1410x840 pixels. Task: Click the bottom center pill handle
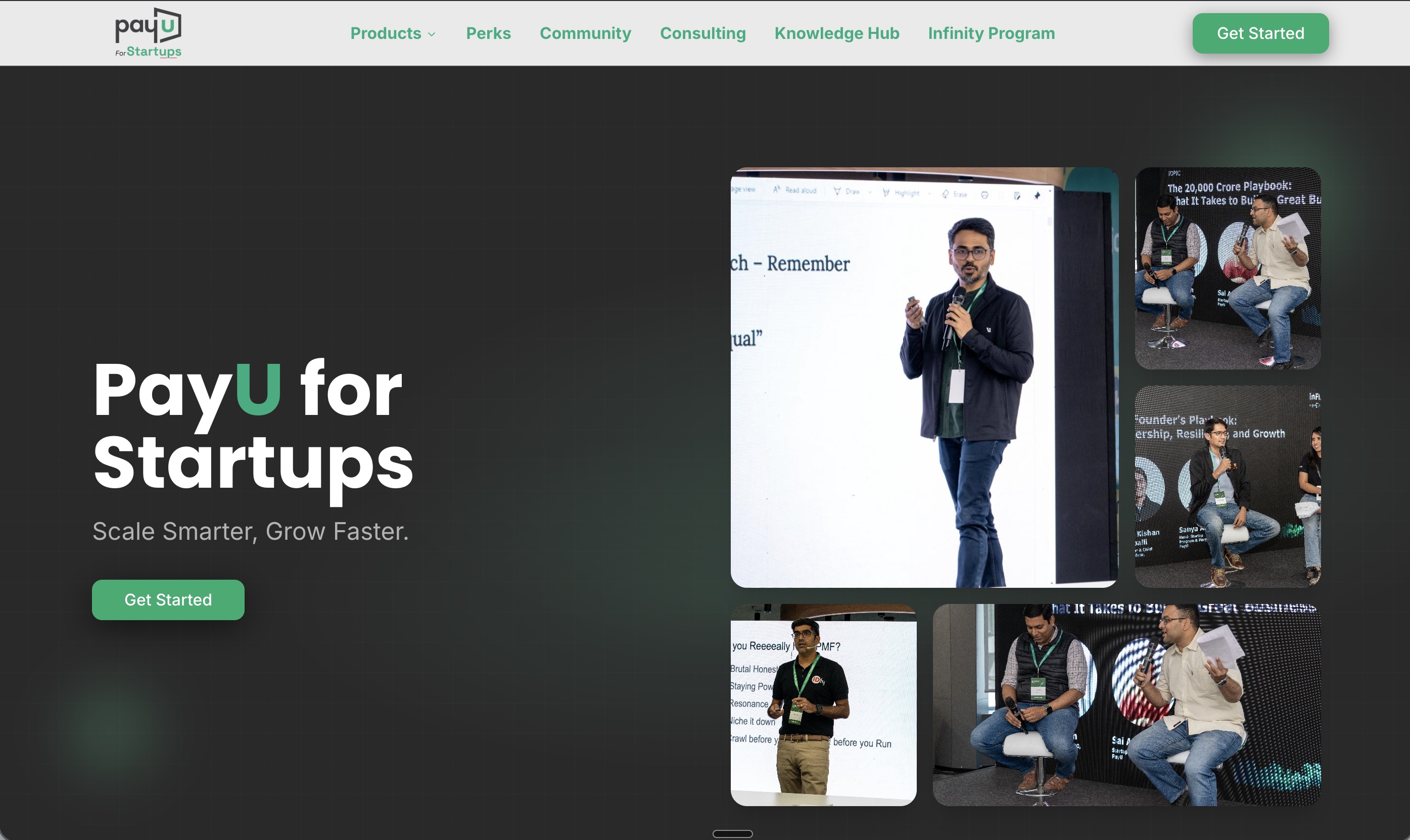[x=732, y=833]
